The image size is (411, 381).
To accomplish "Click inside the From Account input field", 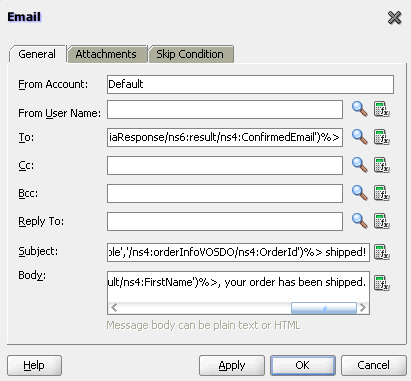I will tap(250, 84).
